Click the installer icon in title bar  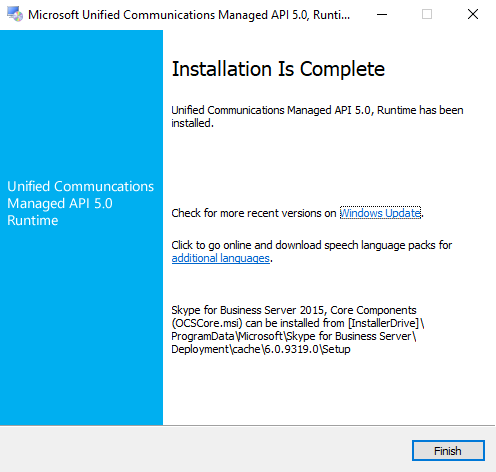pos(15,14)
